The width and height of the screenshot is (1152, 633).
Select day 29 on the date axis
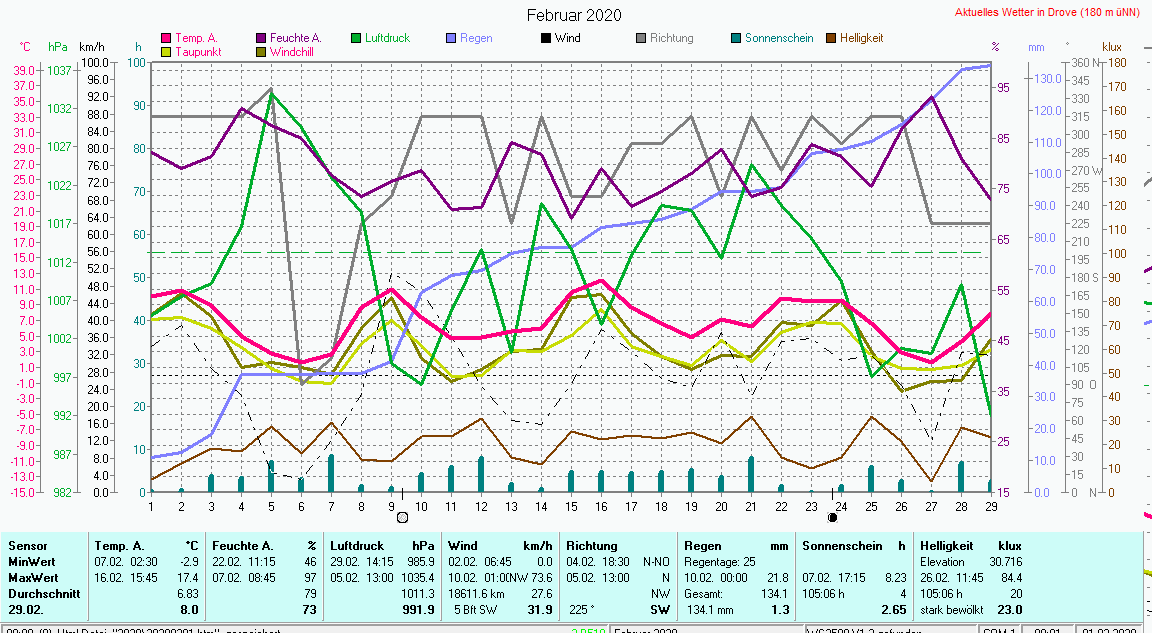pos(990,506)
